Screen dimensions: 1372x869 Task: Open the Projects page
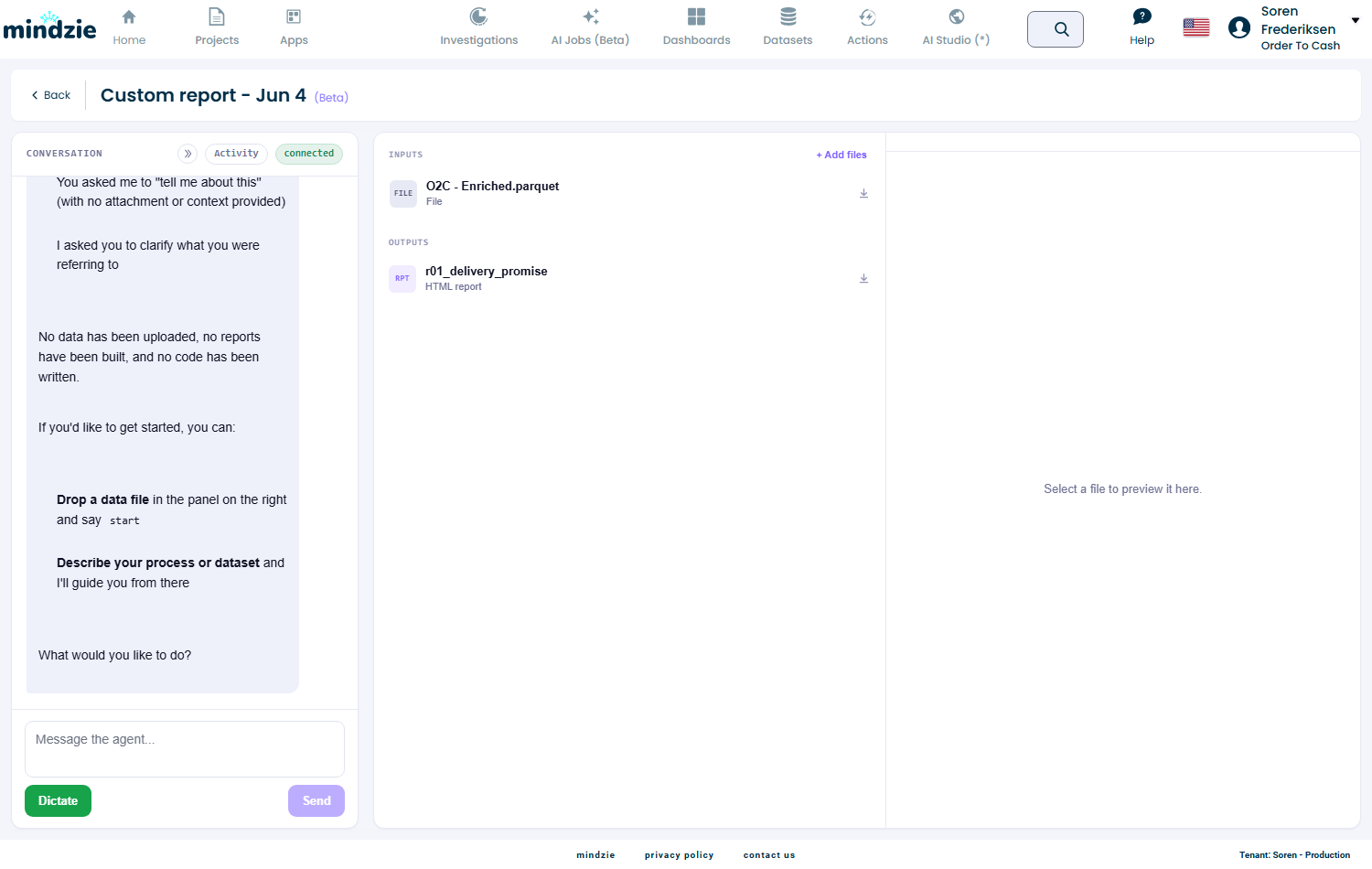coord(217,27)
